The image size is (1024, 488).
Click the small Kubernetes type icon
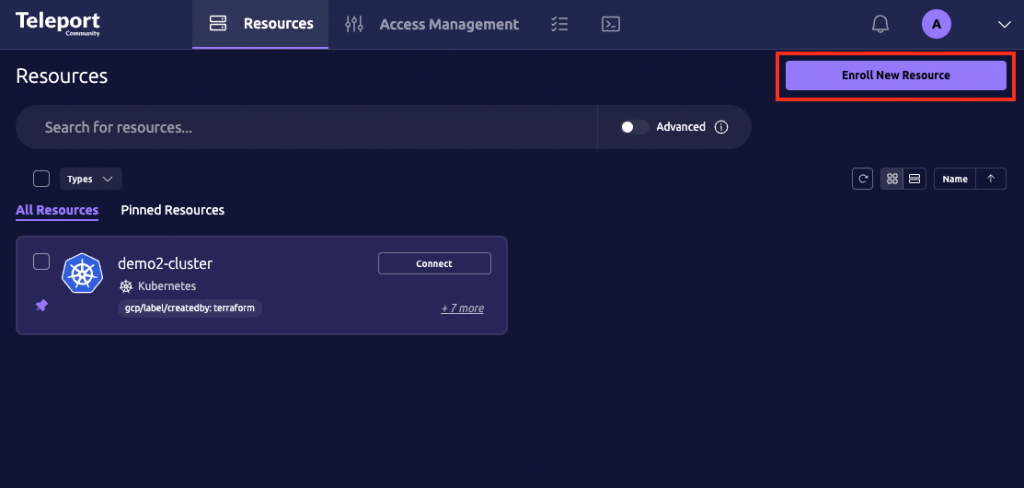[x=126, y=286]
